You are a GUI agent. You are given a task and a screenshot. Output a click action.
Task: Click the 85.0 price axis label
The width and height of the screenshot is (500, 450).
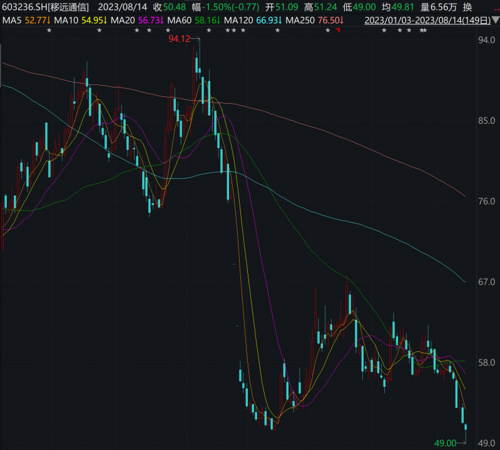point(486,121)
